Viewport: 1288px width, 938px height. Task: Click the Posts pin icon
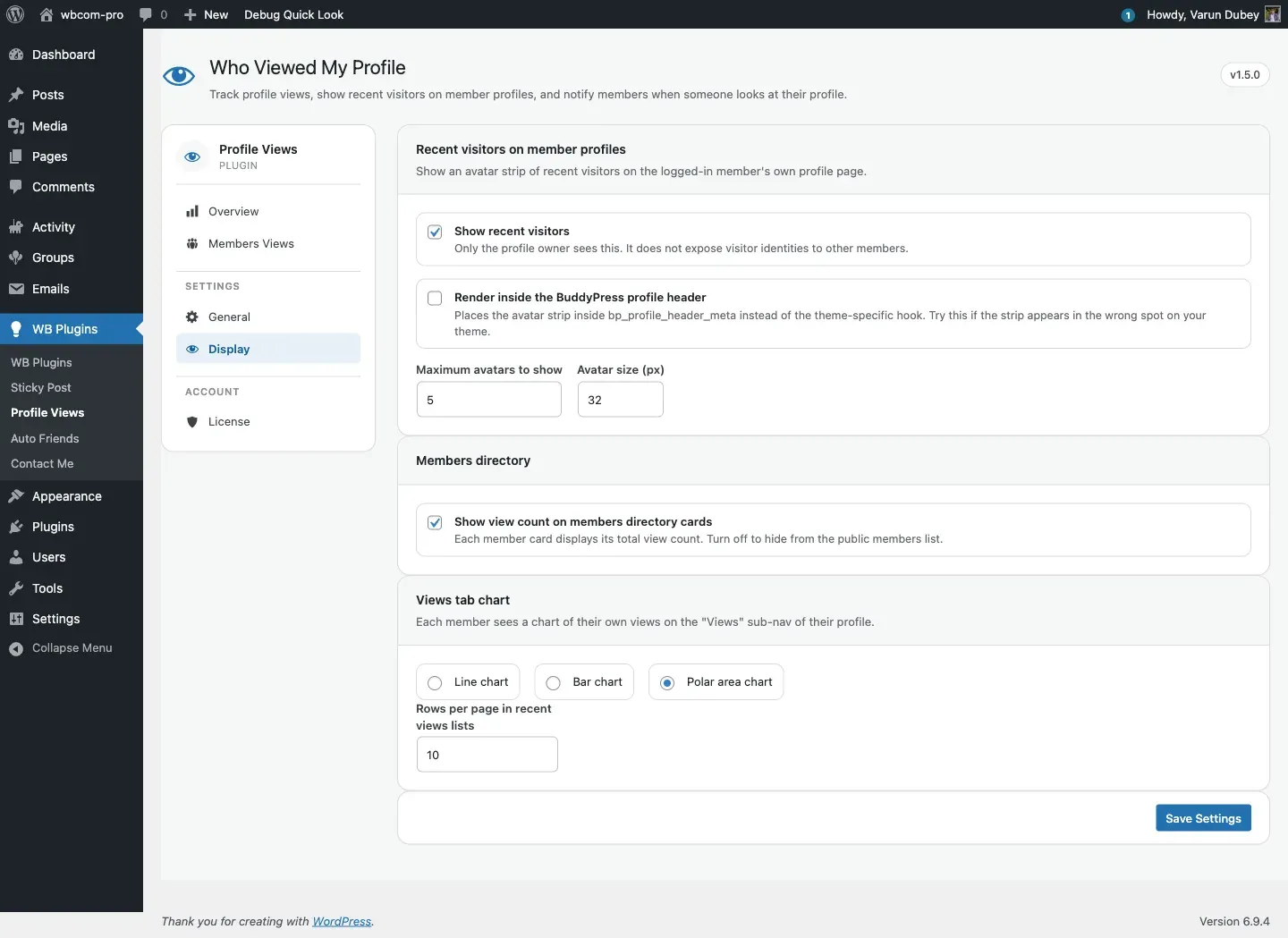pyautogui.click(x=16, y=95)
